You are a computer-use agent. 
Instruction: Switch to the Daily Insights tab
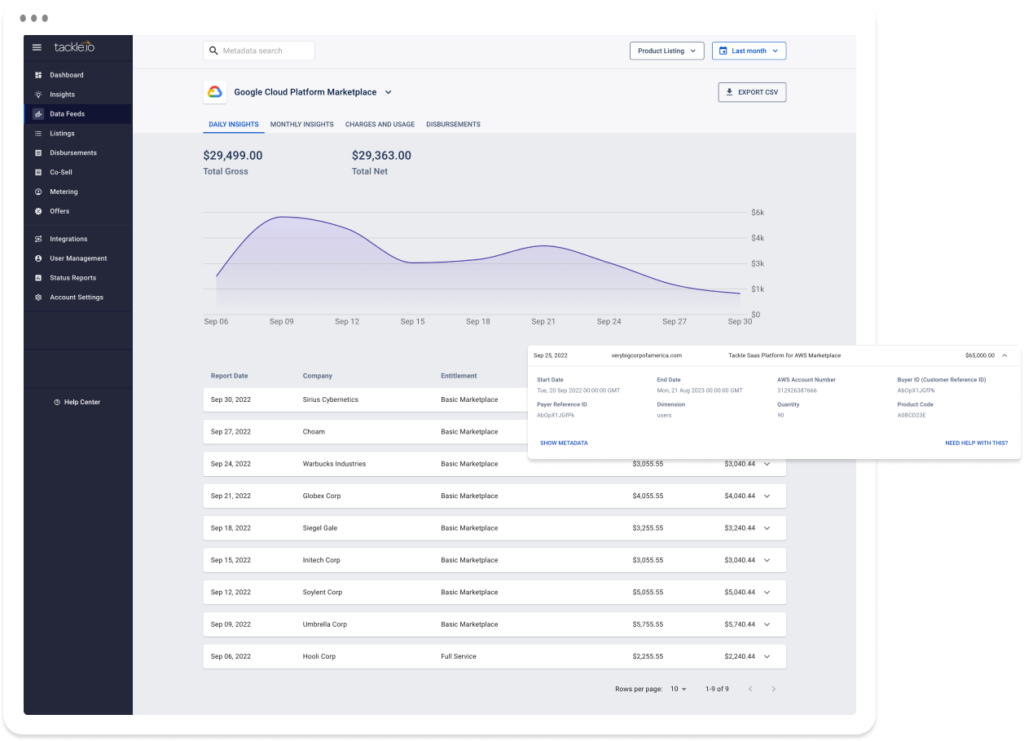234,124
